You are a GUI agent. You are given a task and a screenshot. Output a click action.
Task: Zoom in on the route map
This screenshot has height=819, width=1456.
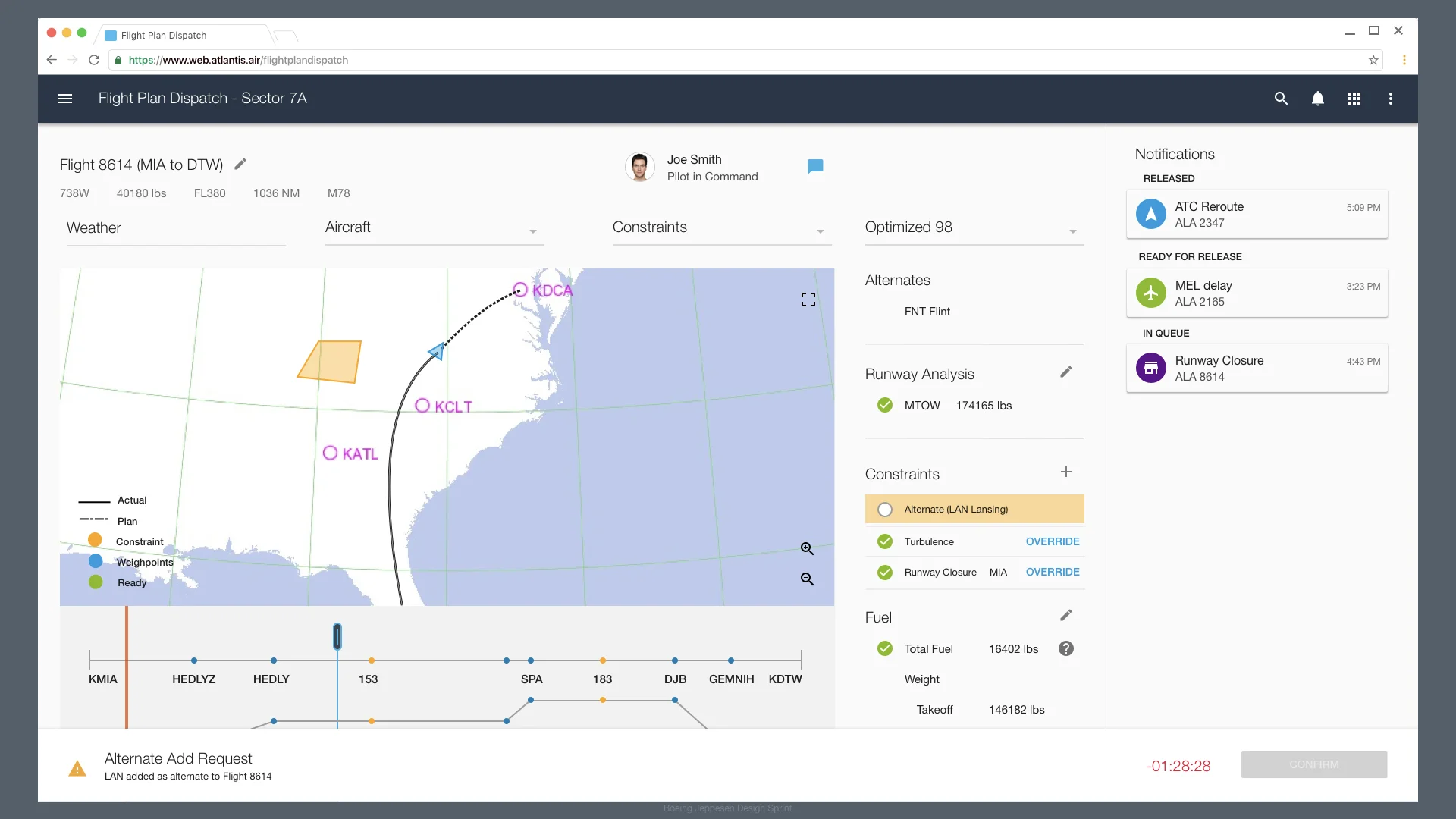pos(807,548)
